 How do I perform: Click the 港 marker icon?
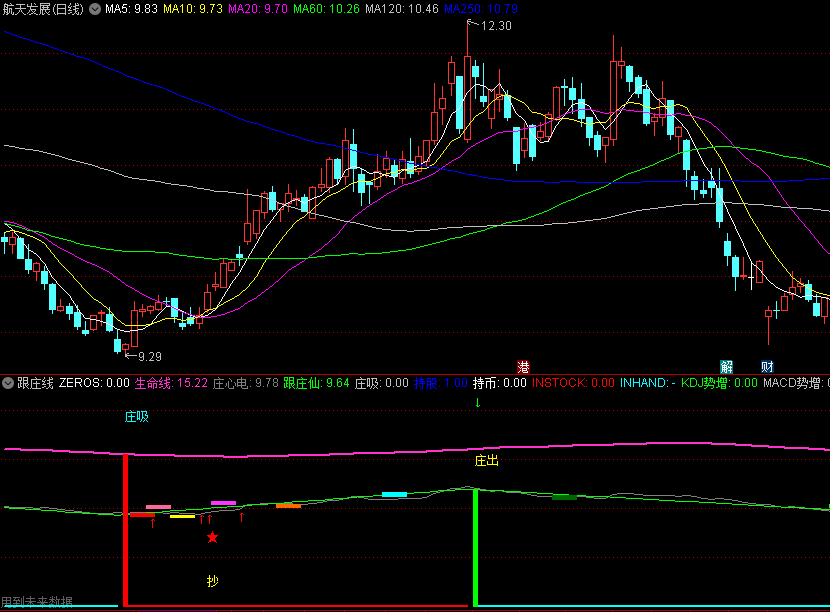[x=523, y=367]
